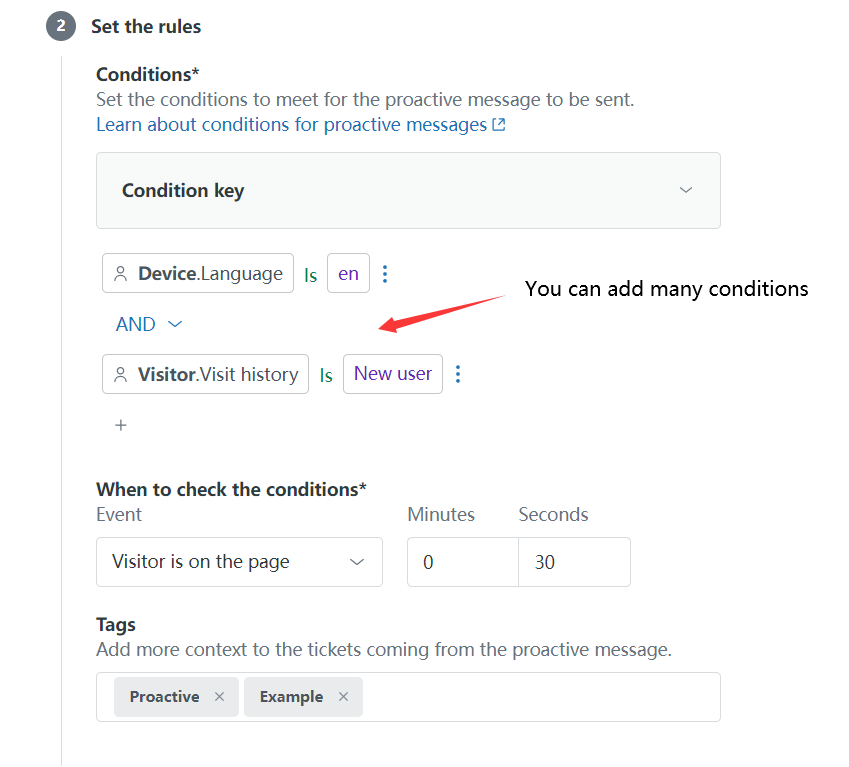The image size is (849, 767).
Task: Focus the Seconds input field showing 30
Action: click(574, 562)
